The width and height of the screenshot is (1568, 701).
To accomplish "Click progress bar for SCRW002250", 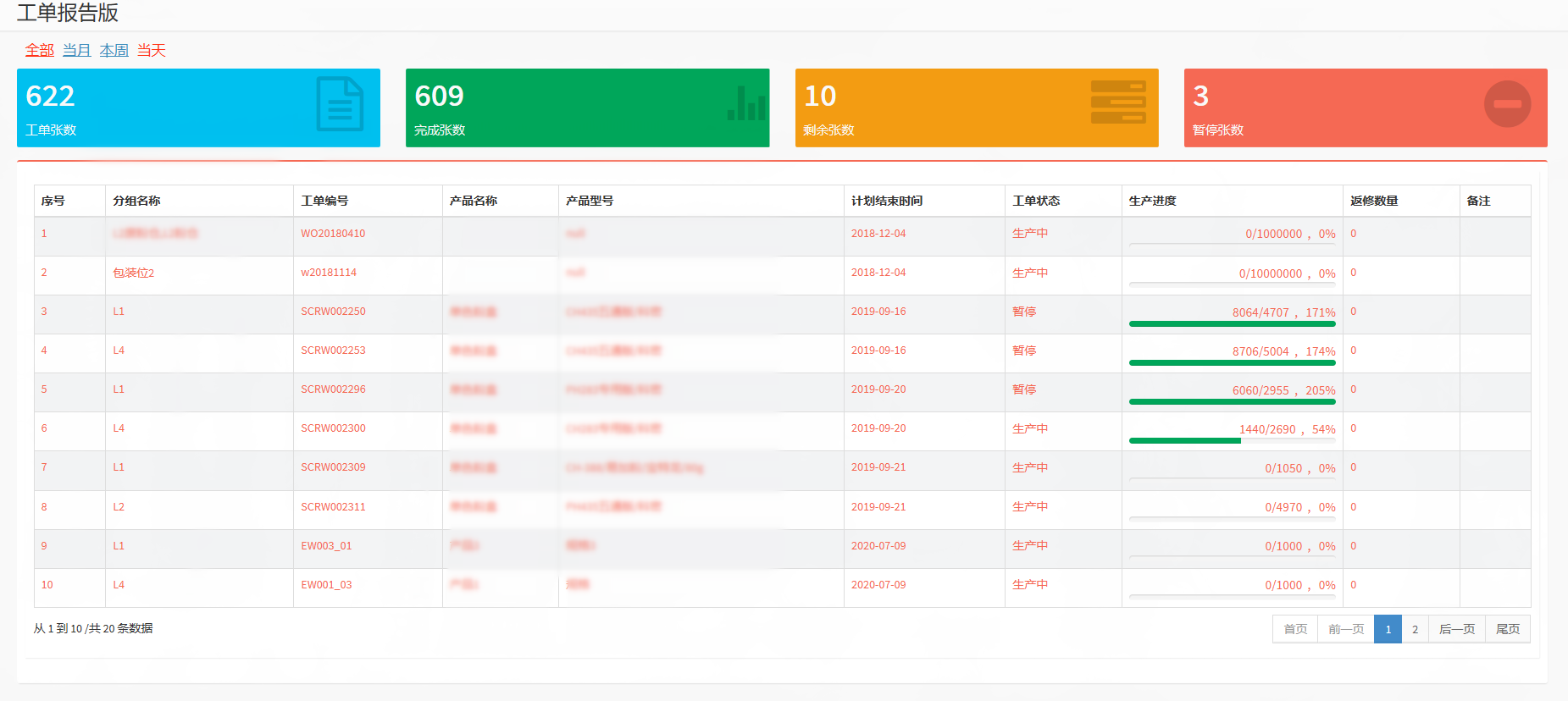I will [x=1232, y=323].
